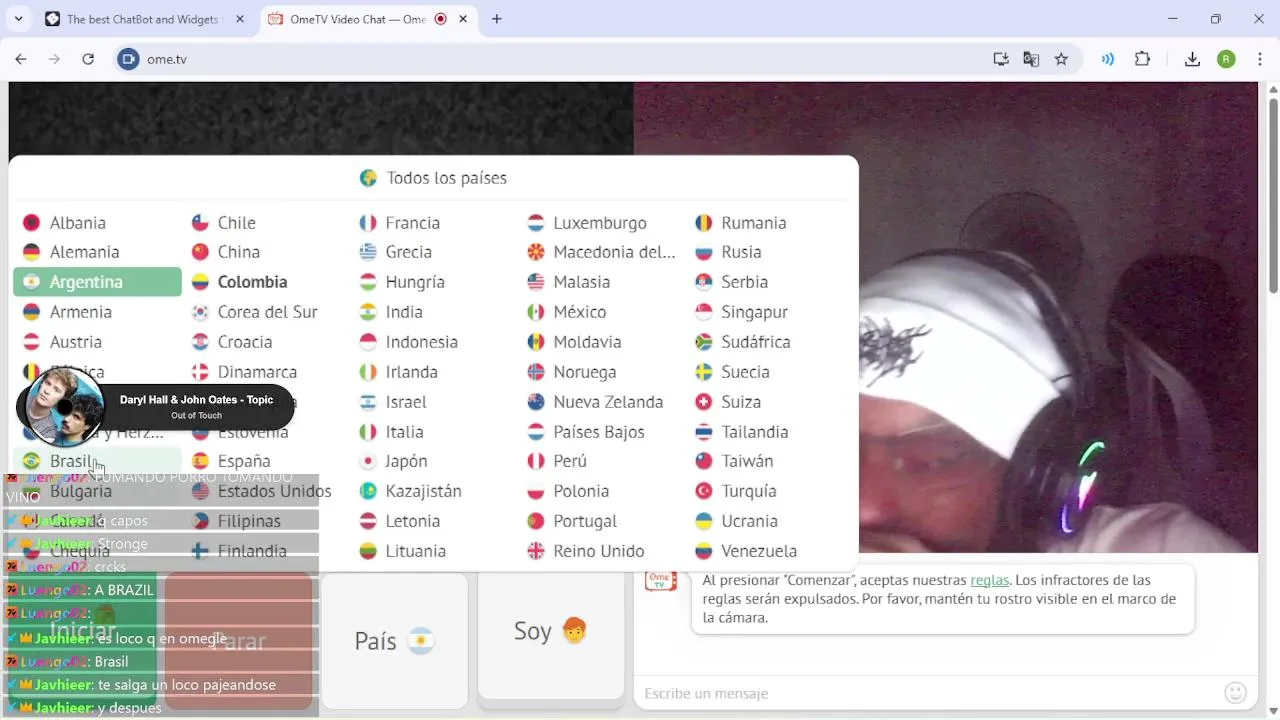This screenshot has width=1280, height=720.
Task: Click the Japón flag icon
Action: [x=368, y=461]
